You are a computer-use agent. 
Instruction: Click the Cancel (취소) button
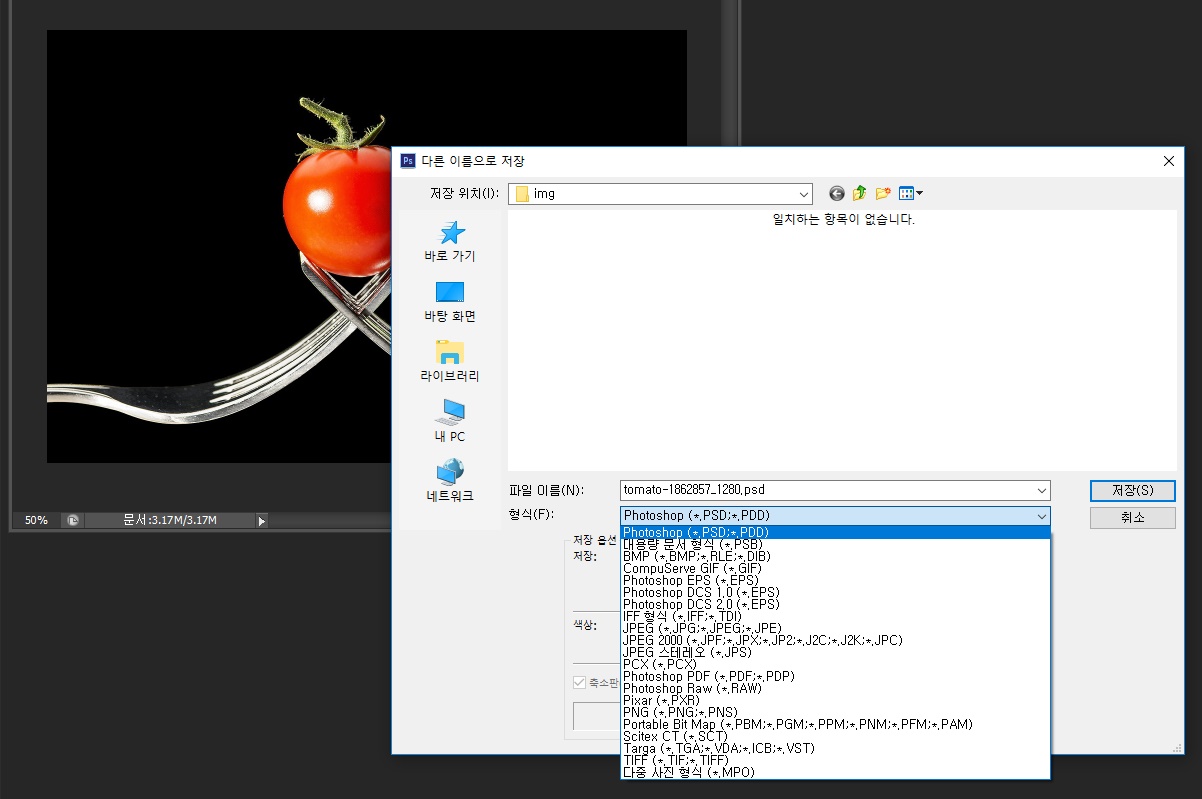pos(1132,517)
